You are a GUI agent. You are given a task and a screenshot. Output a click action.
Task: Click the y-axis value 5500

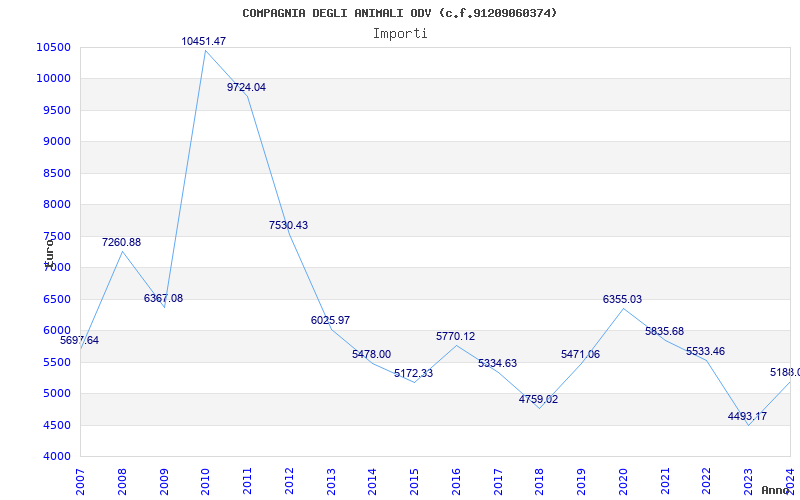pyautogui.click(x=56, y=362)
